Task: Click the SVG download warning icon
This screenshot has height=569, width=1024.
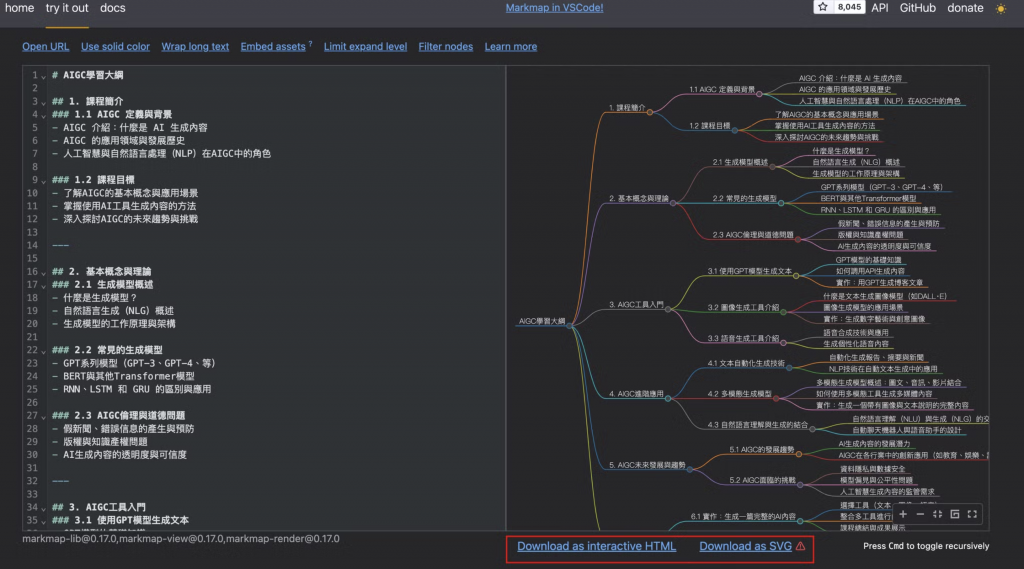Action: (801, 546)
